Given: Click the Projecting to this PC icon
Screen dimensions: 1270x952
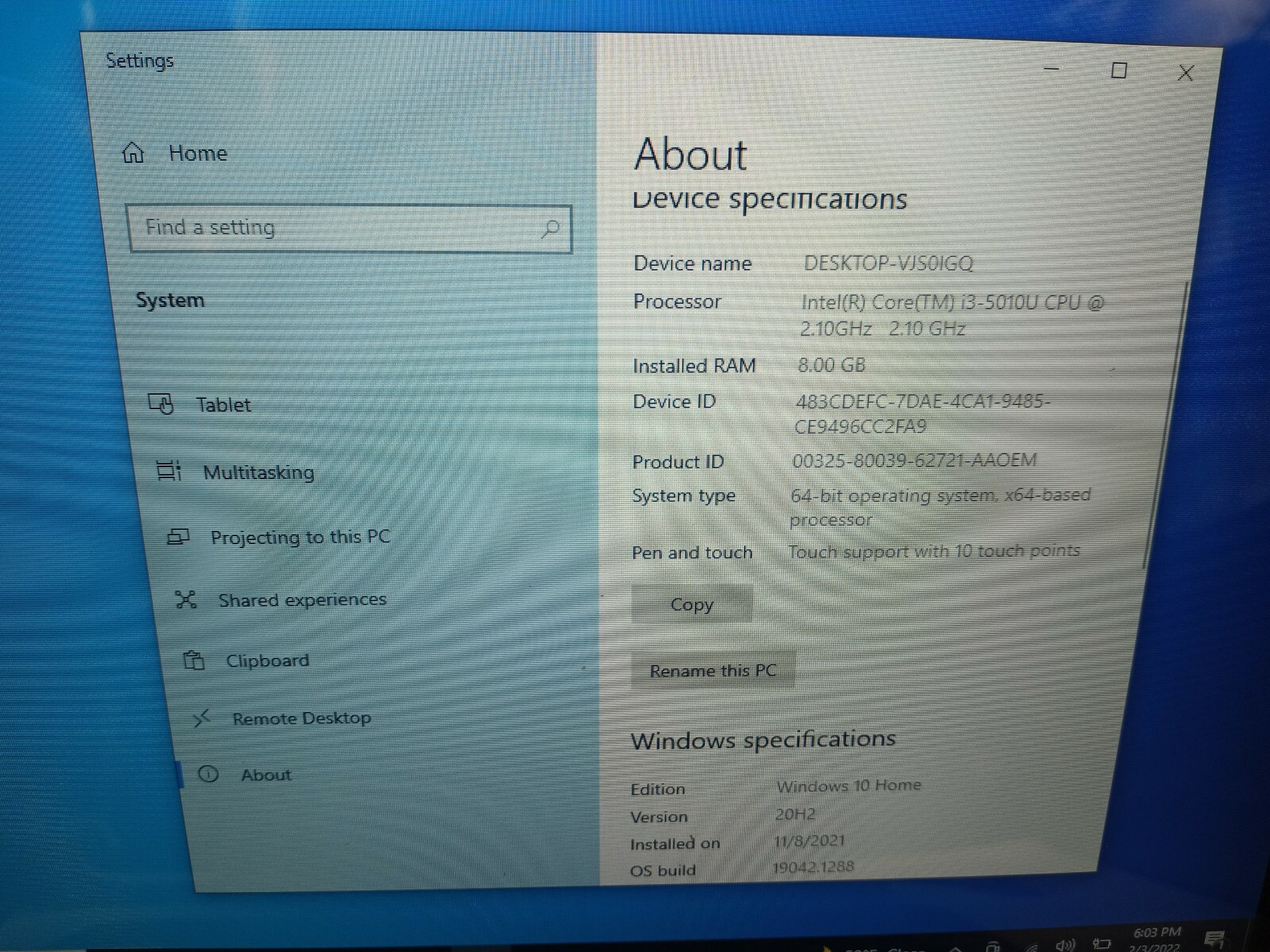Looking at the screenshot, I should click(x=179, y=537).
